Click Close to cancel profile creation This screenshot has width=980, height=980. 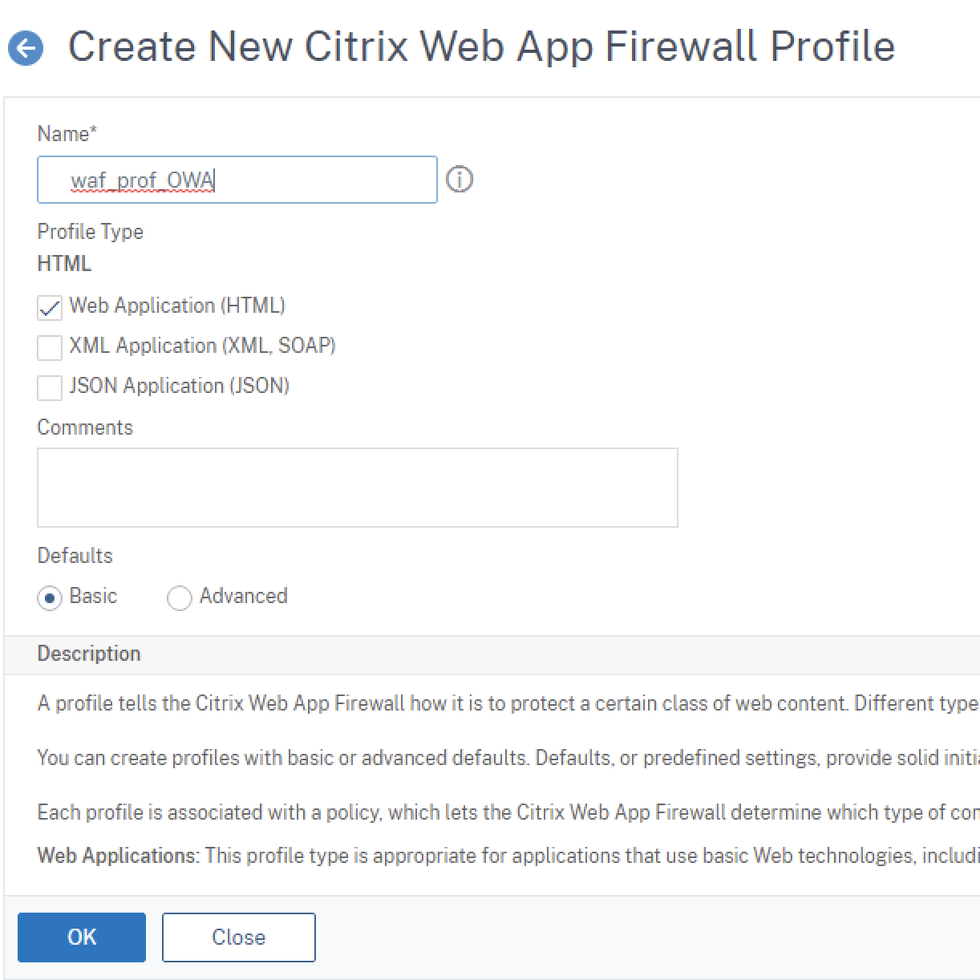(238, 937)
